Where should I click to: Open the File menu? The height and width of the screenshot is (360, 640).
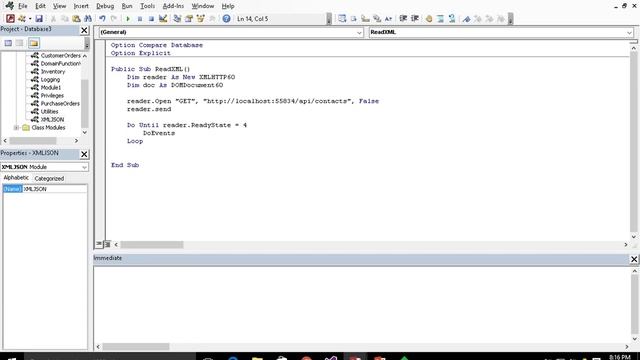(x=23, y=6)
